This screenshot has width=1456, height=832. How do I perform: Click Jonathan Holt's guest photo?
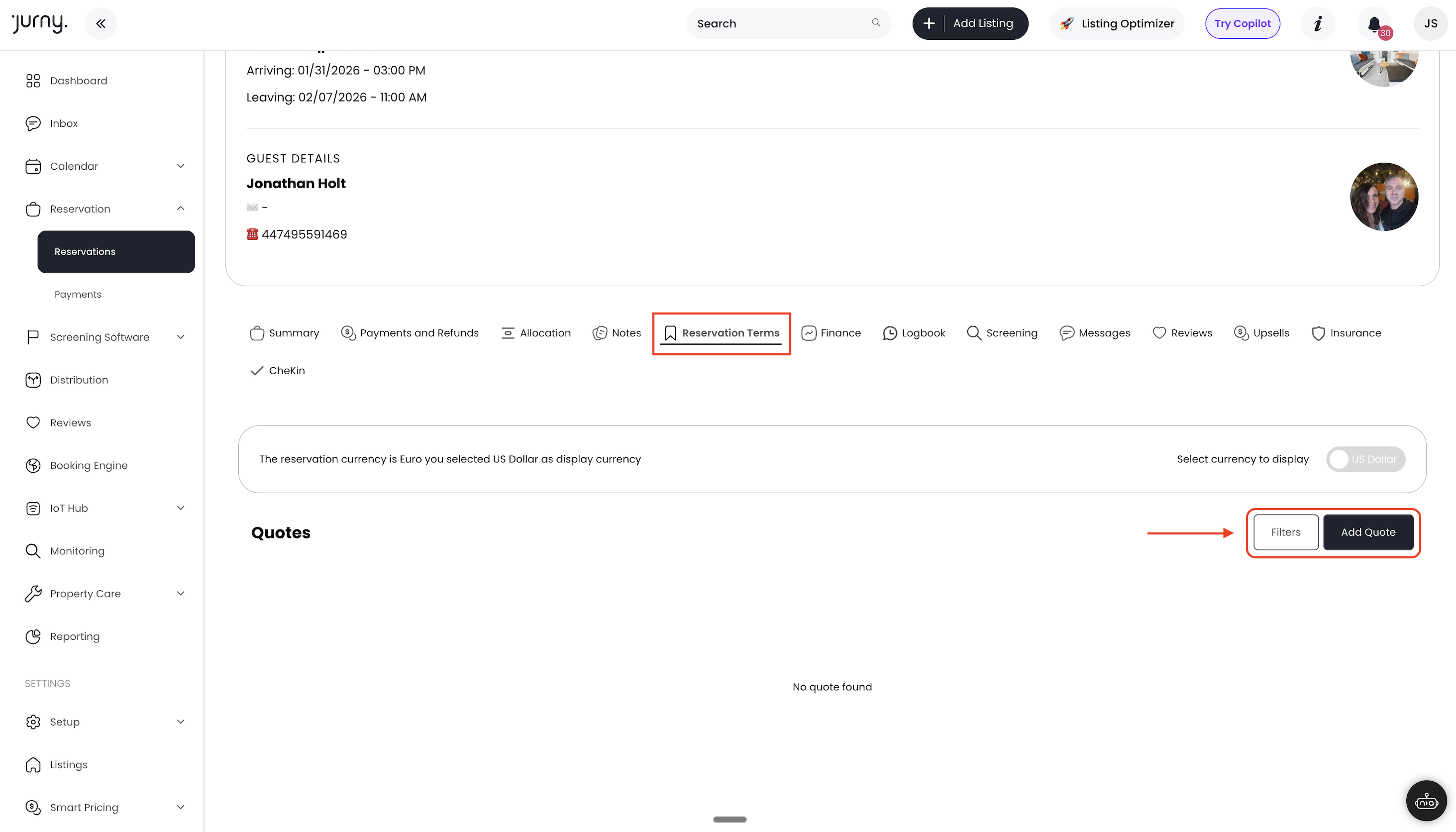pos(1383,197)
